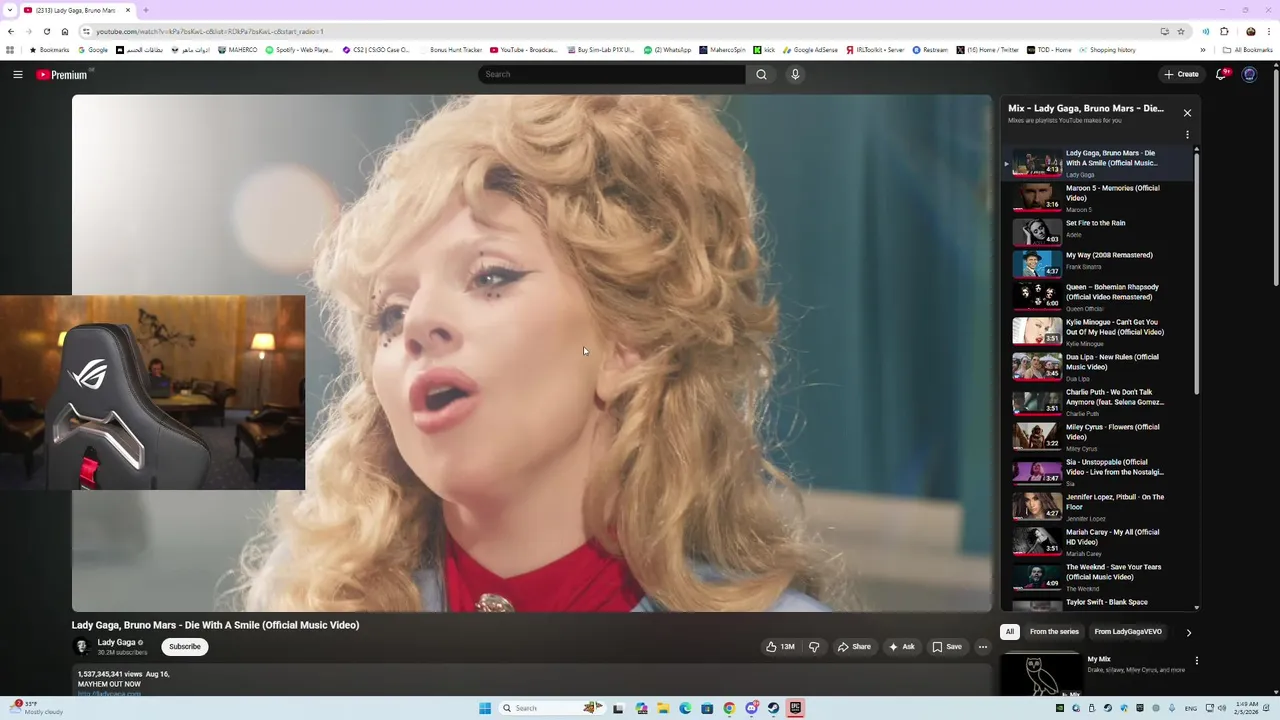Click the main video player
Image resolution: width=1280 pixels, height=720 pixels.
532,353
